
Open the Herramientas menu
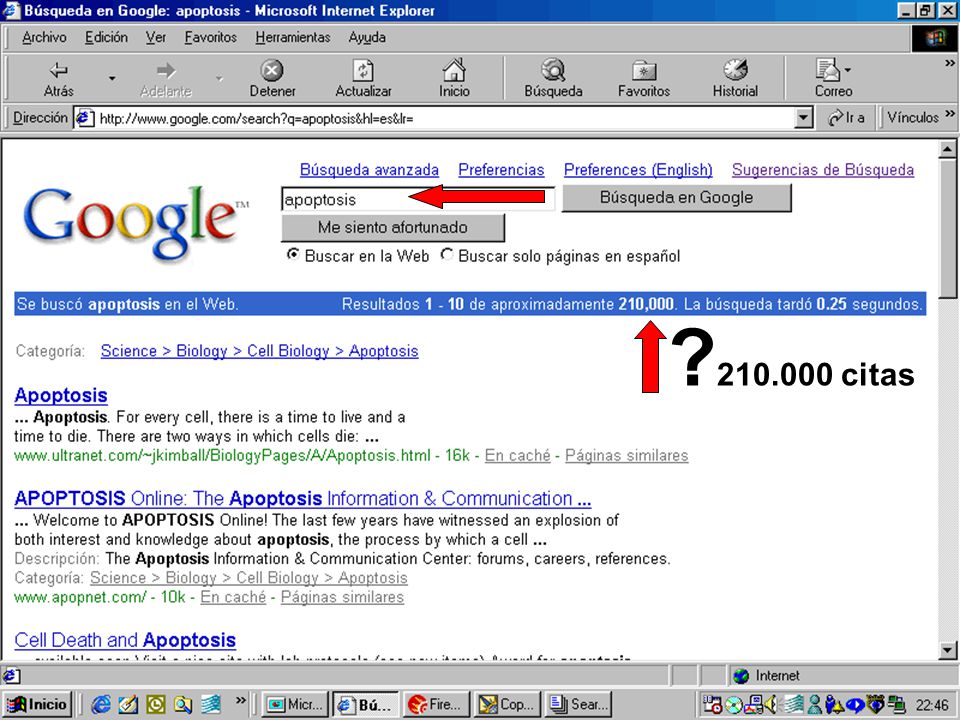293,37
